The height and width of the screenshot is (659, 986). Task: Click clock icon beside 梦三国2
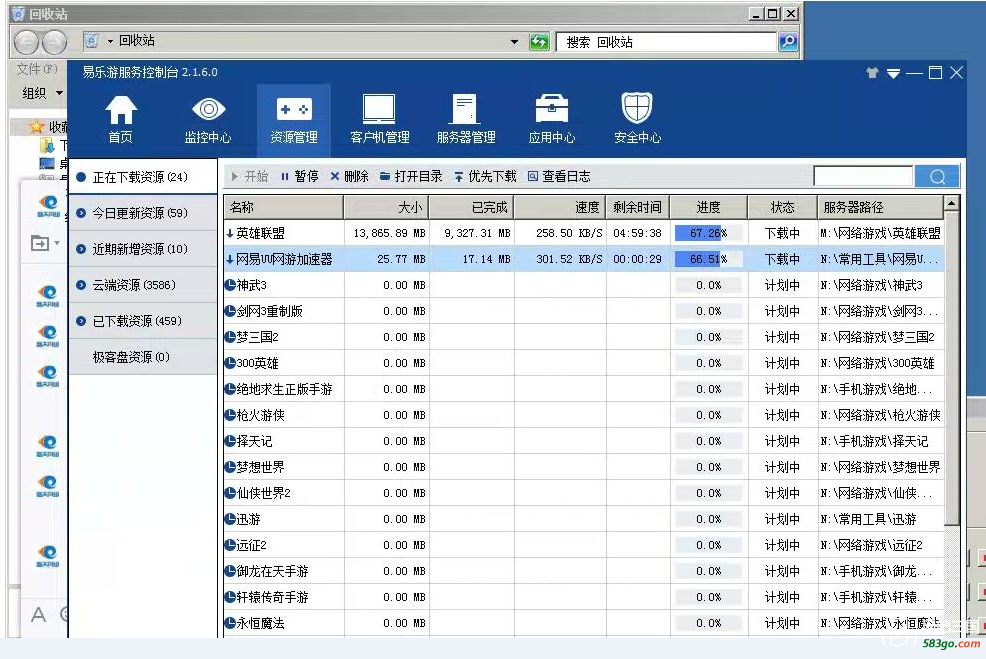coord(230,337)
